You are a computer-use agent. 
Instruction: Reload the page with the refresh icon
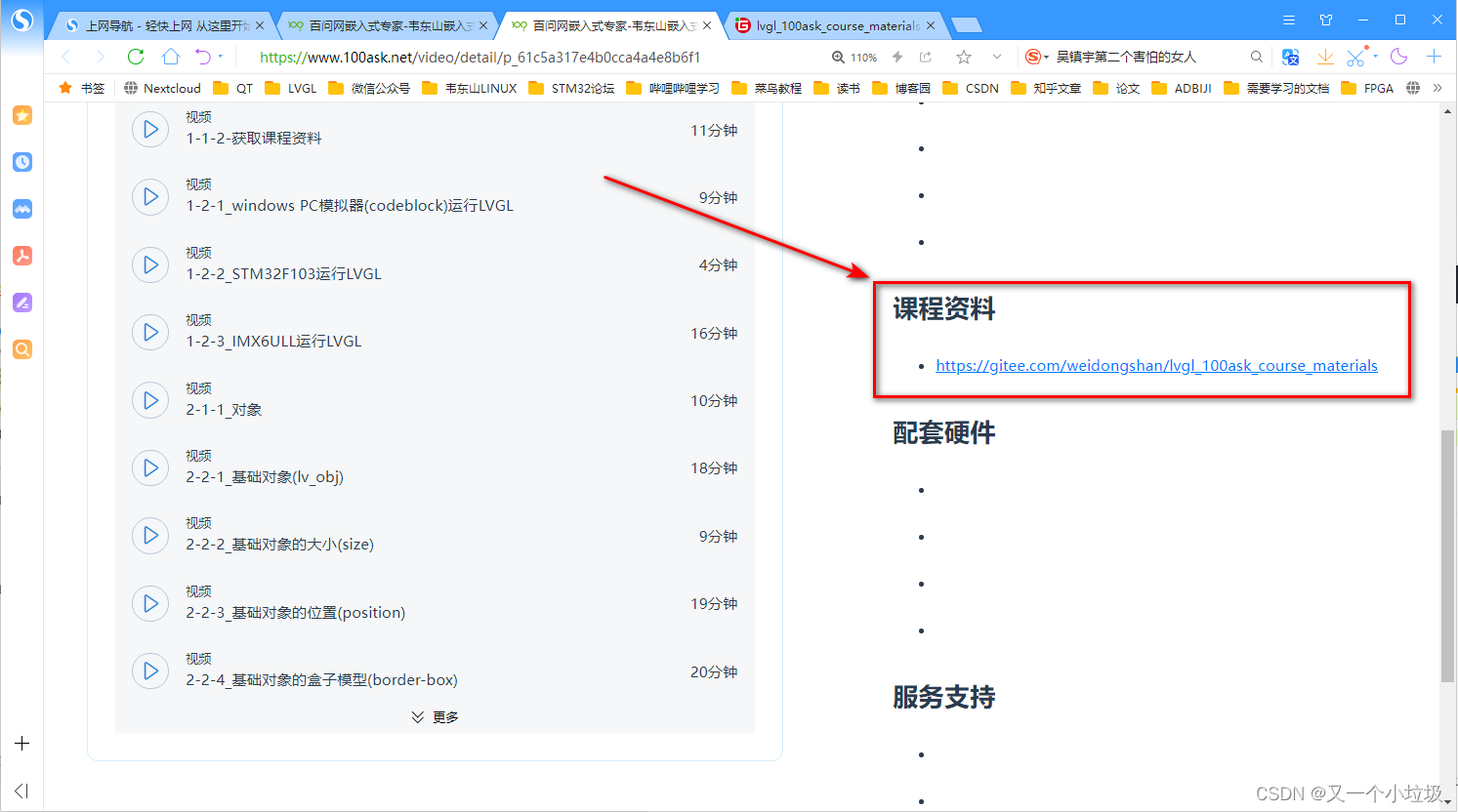(136, 57)
